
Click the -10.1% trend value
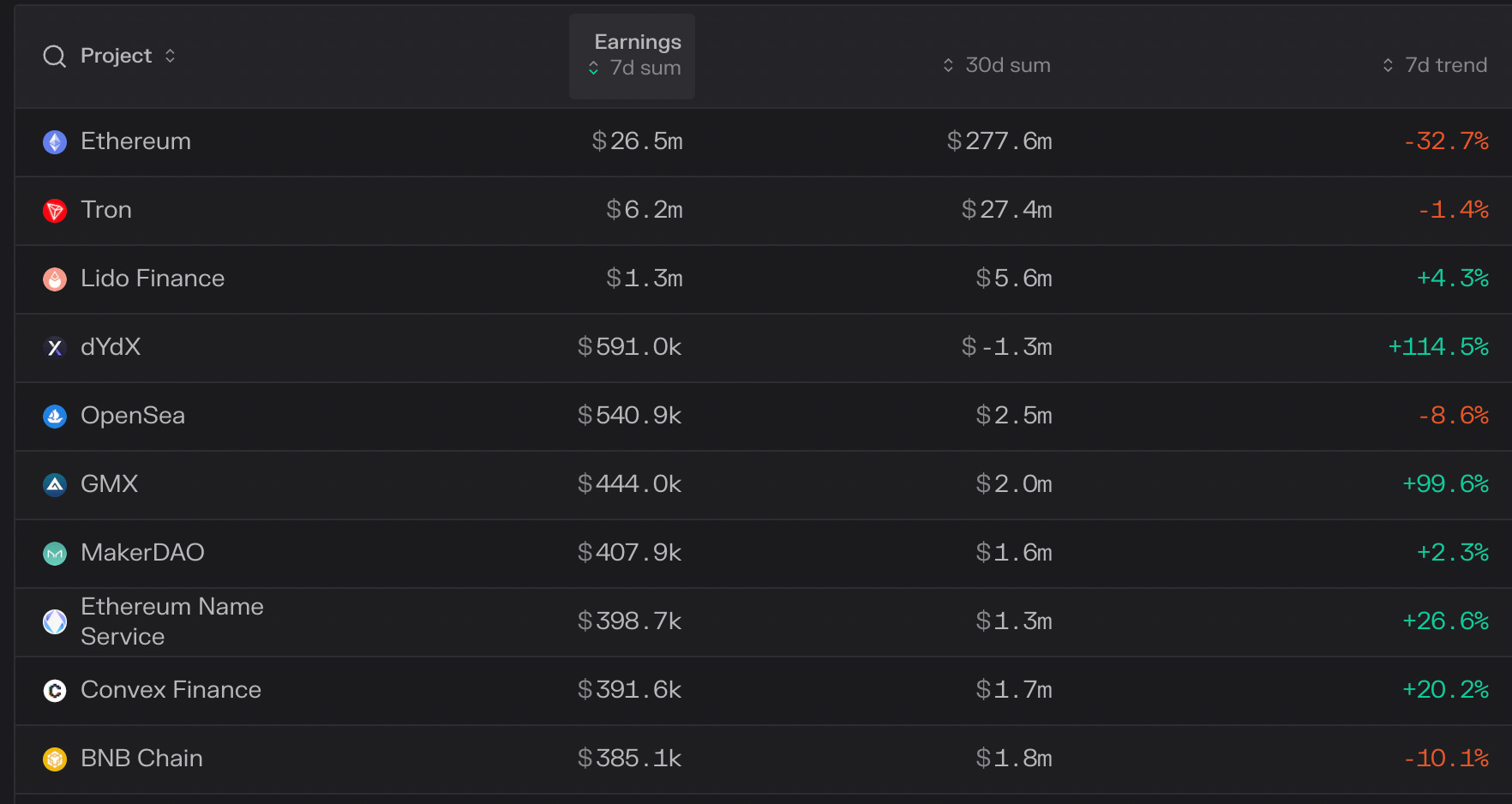click(x=1446, y=759)
